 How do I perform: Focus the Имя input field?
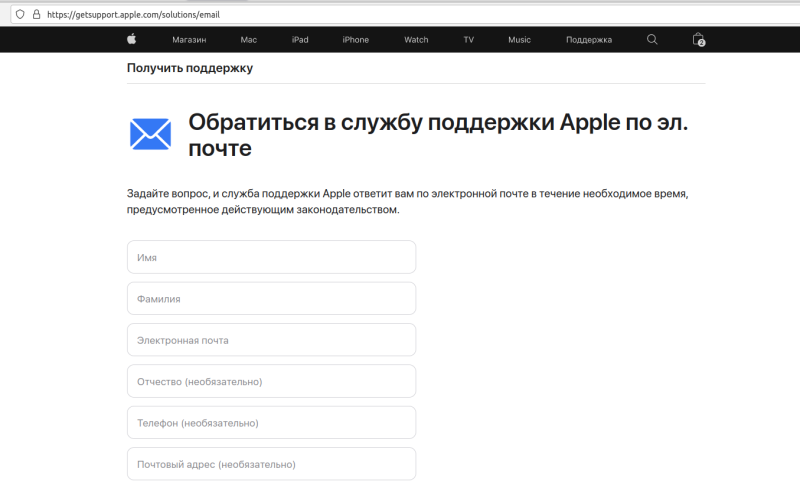pyautogui.click(x=271, y=257)
